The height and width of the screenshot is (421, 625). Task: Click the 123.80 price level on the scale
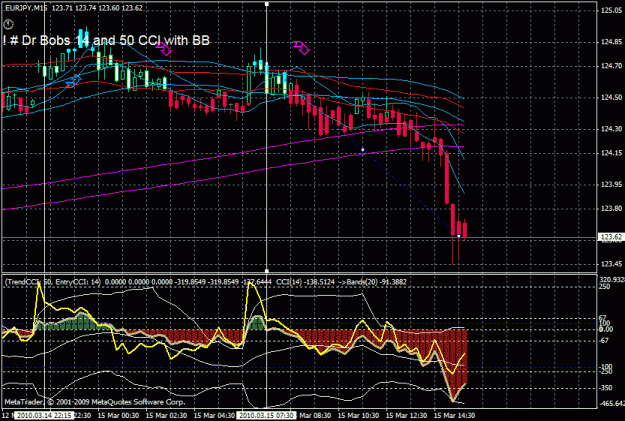tap(611, 209)
